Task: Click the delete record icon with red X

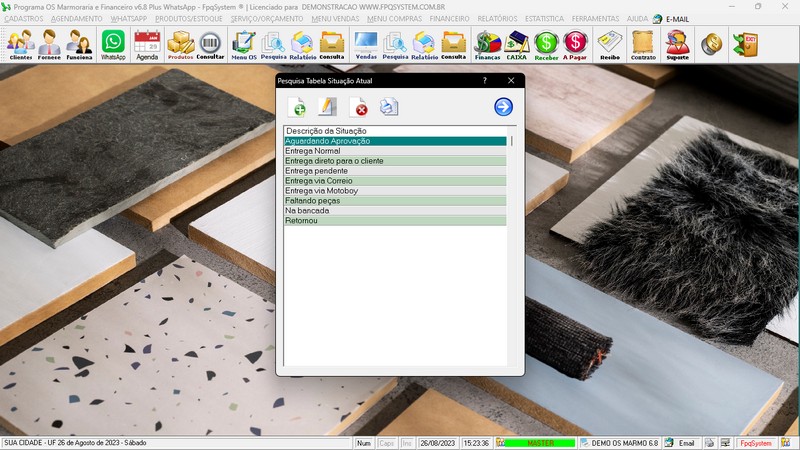Action: 358,107
